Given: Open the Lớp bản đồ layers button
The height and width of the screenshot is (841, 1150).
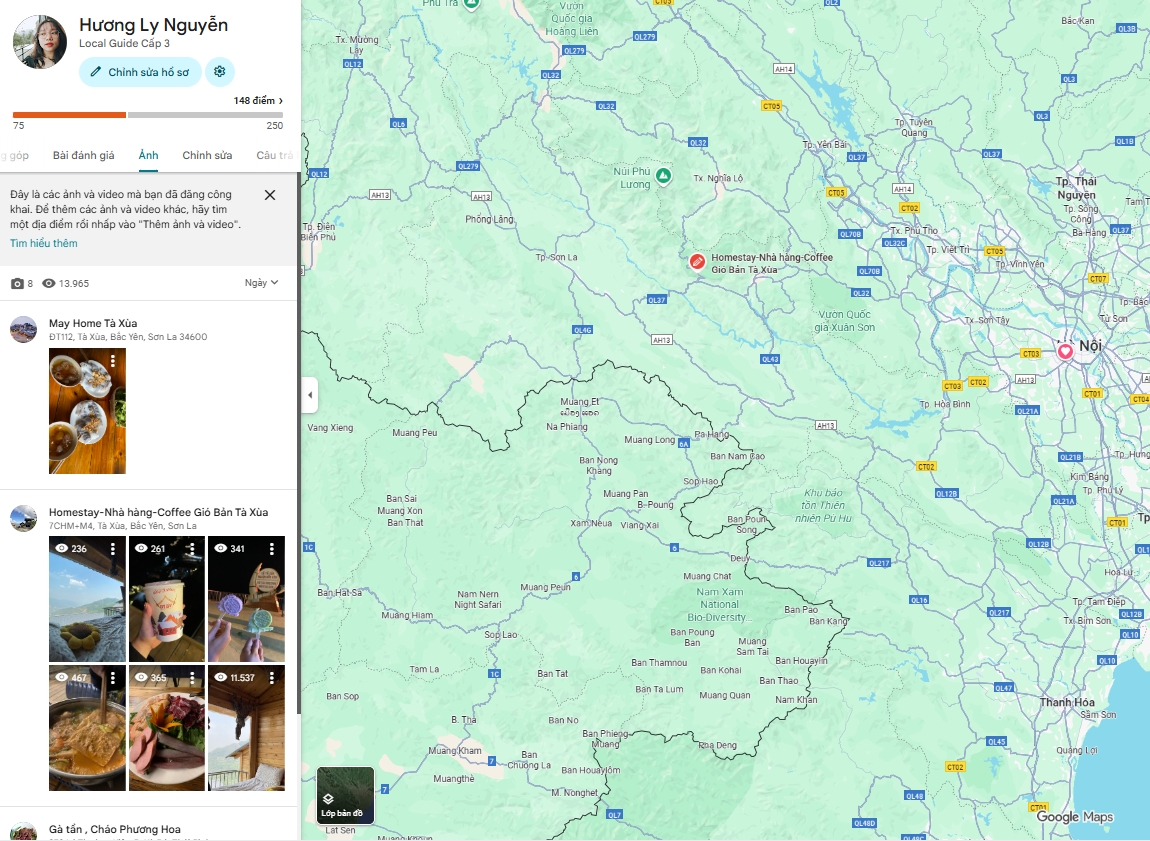Looking at the screenshot, I should 345,796.
